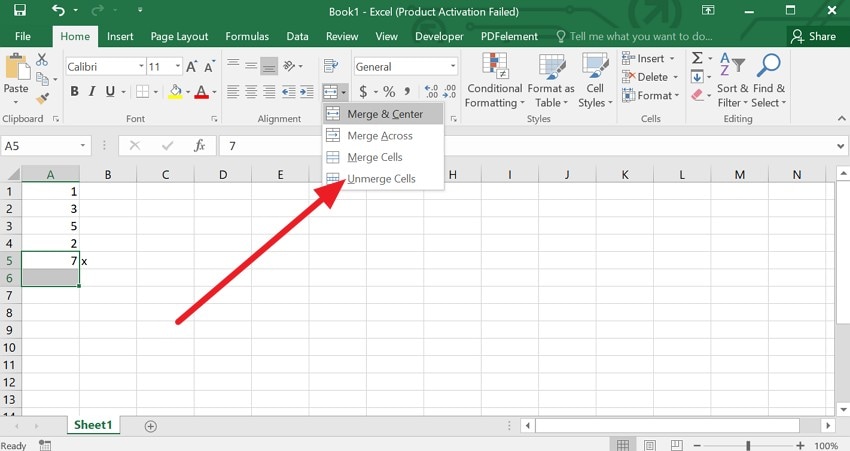Expand the Borders dropdown arrow

coord(156,92)
